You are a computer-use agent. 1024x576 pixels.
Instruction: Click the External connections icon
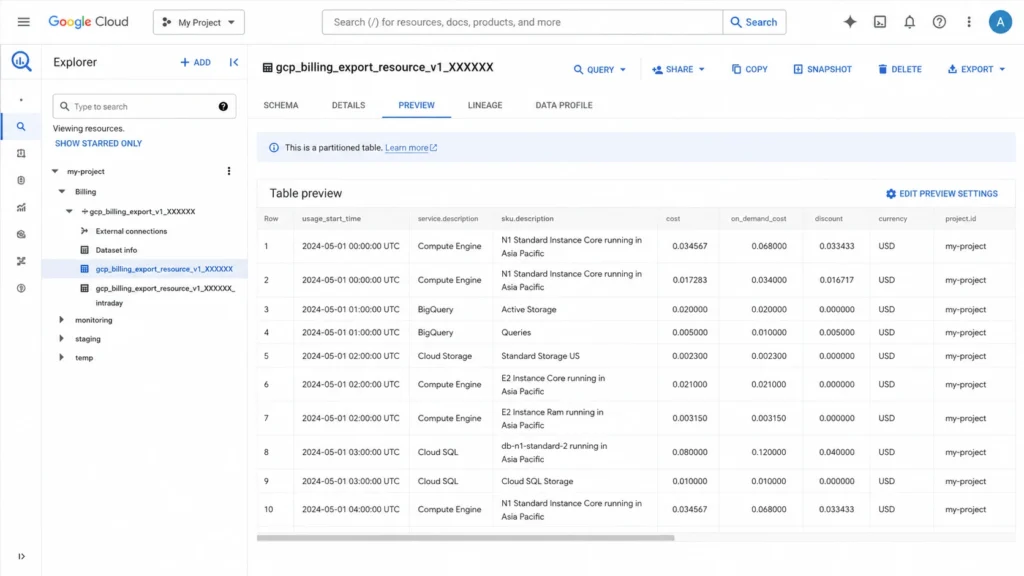pyautogui.click(x=84, y=231)
